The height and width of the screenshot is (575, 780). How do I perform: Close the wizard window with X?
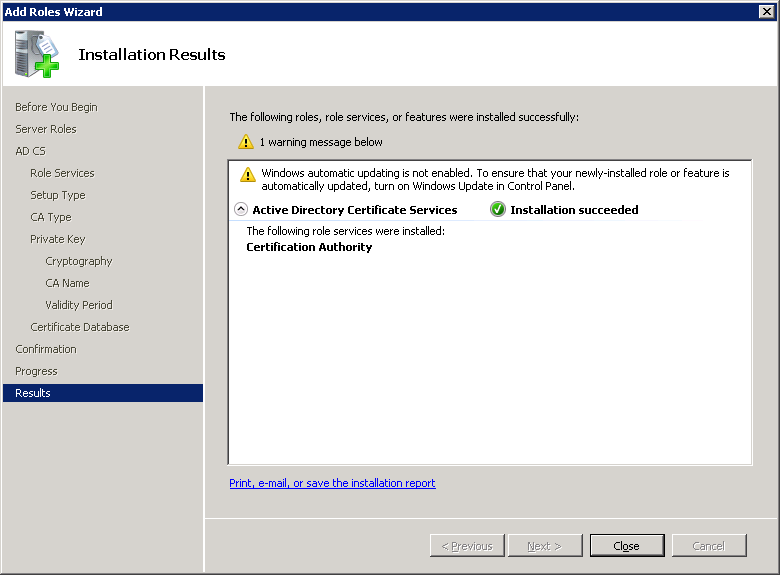click(767, 11)
